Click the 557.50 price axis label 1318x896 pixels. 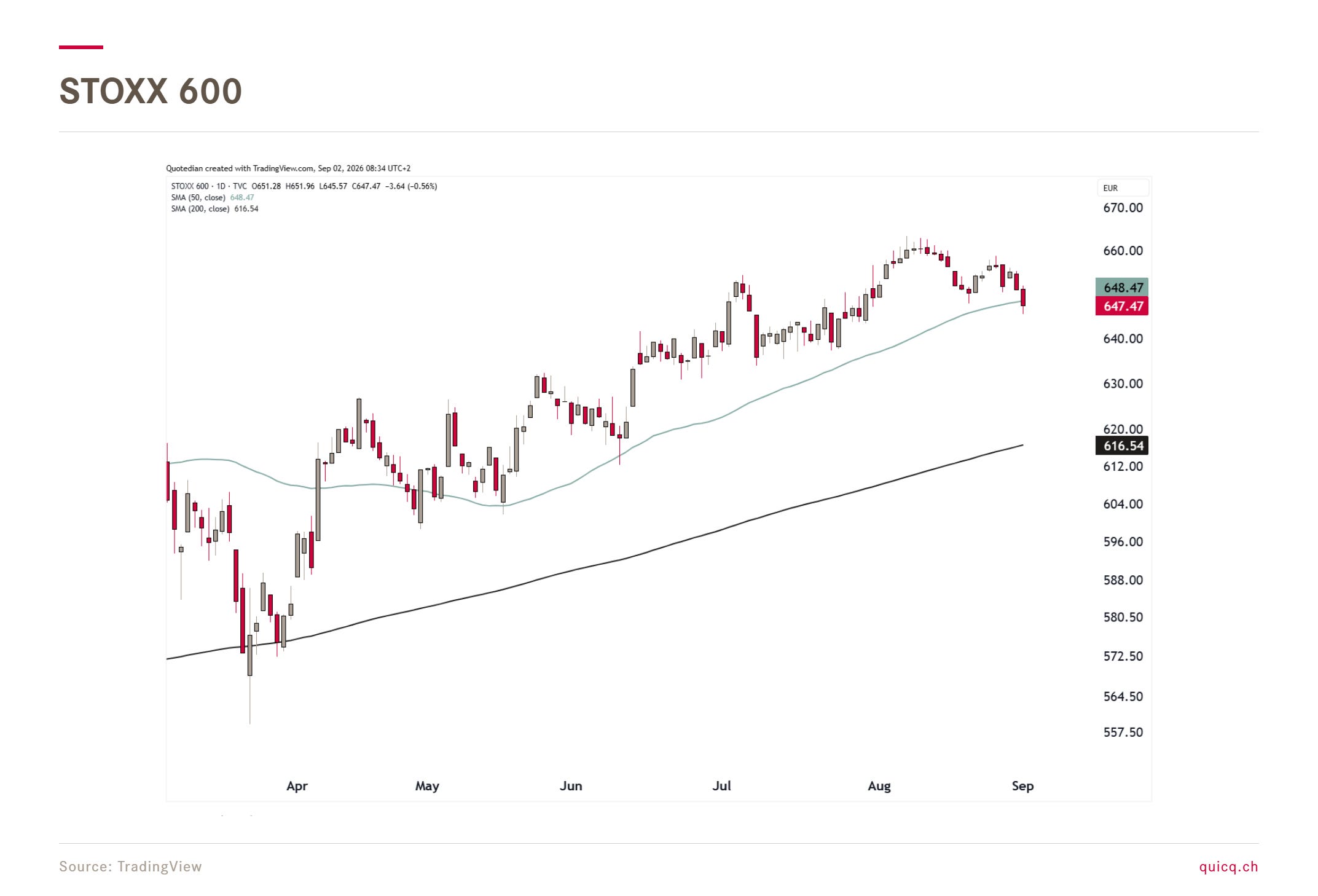click(x=1123, y=733)
